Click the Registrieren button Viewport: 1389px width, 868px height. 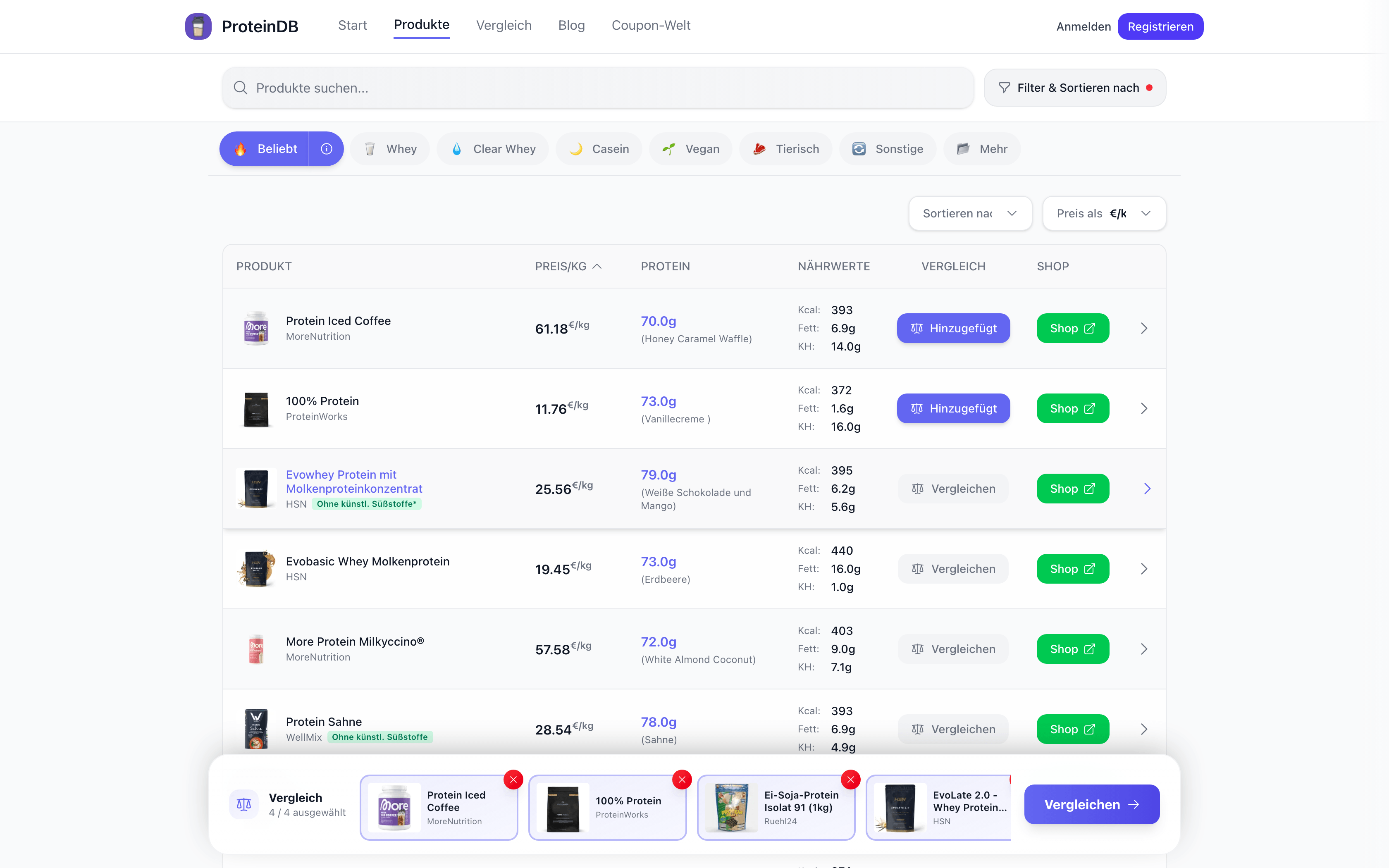[x=1160, y=26]
